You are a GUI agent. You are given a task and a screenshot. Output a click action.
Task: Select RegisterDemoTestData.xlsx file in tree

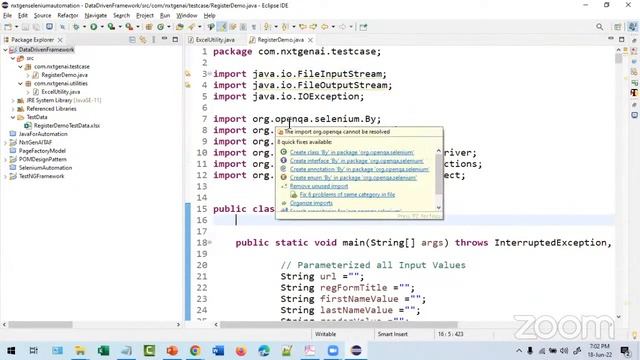click(67, 126)
